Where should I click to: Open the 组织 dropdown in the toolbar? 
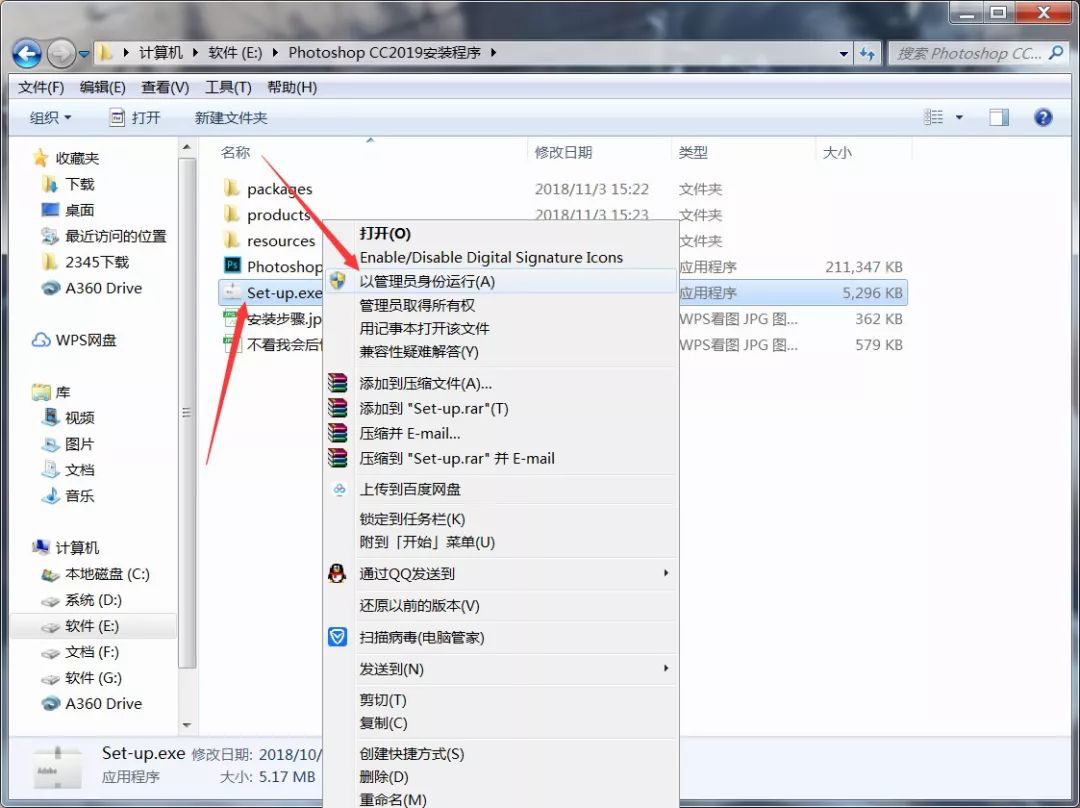50,118
